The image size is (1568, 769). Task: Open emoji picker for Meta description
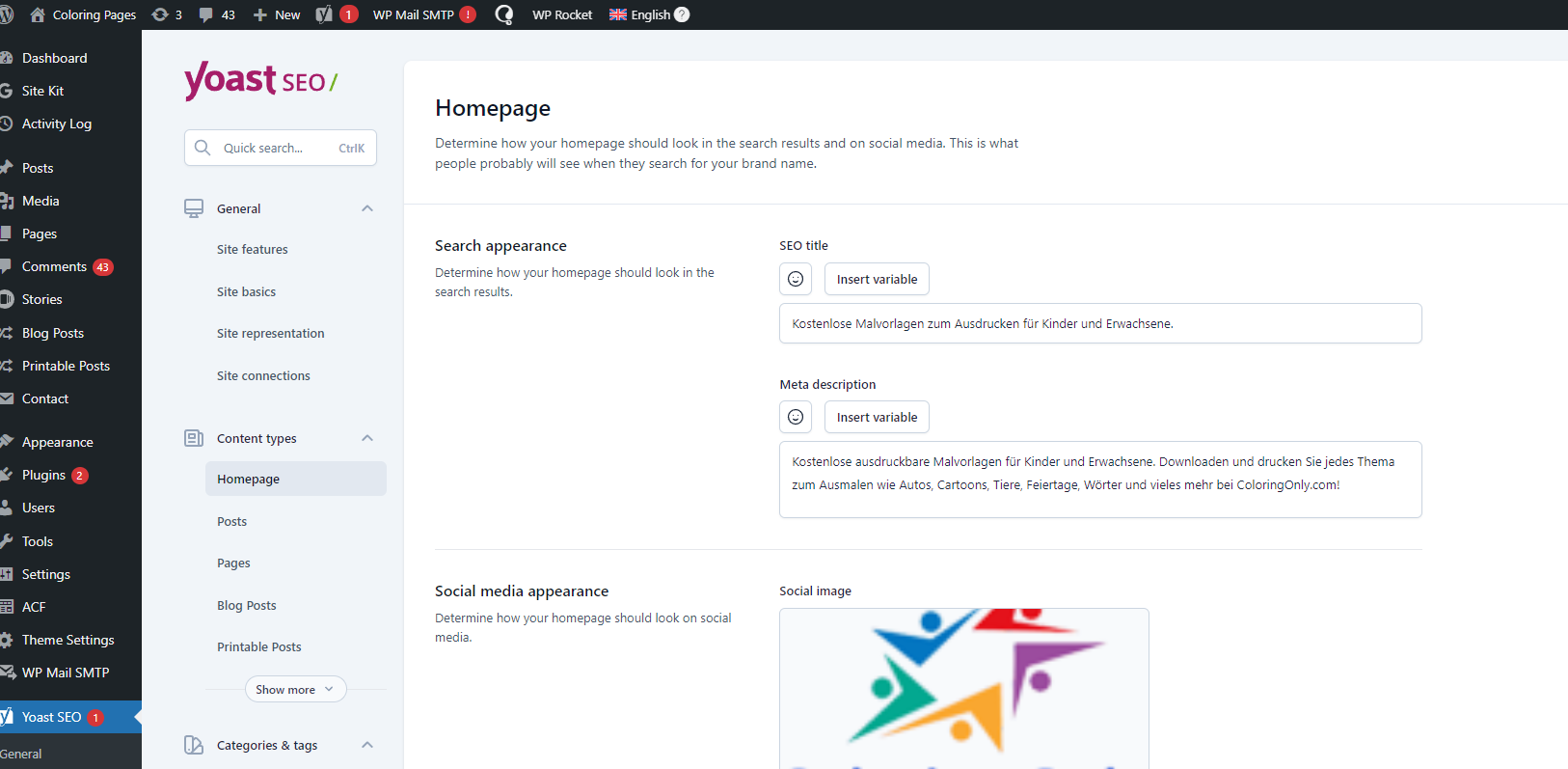click(796, 417)
